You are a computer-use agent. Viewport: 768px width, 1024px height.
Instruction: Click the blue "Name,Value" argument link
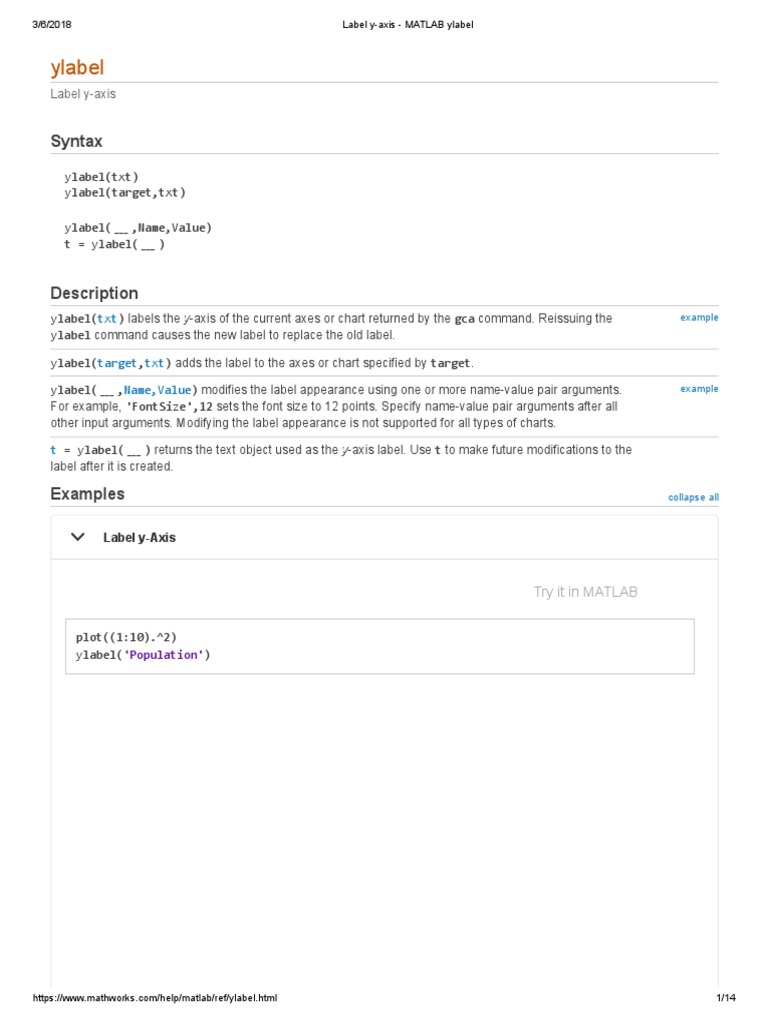[x=158, y=390]
